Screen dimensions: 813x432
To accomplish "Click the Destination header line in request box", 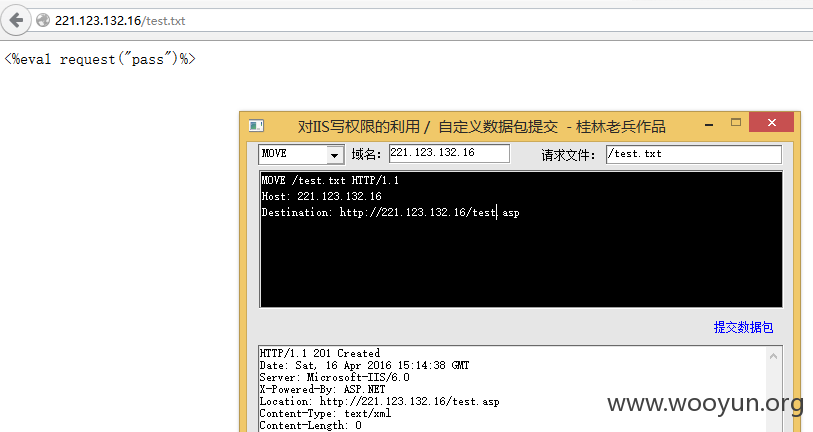I will [x=390, y=212].
